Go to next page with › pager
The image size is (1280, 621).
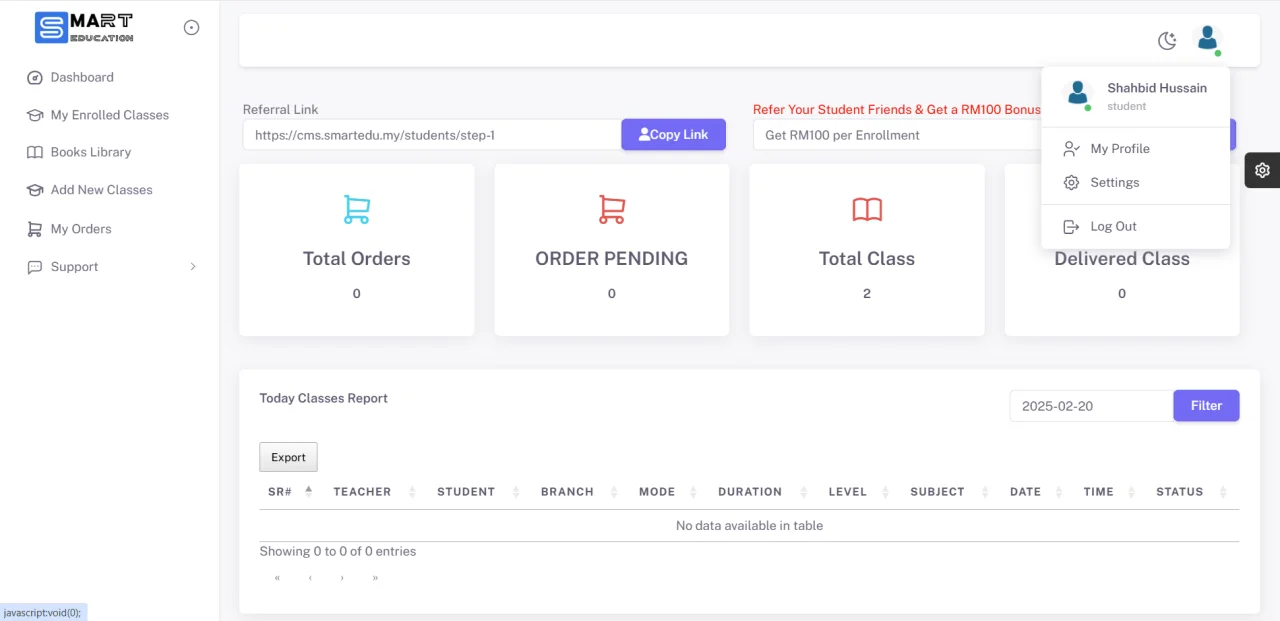point(342,578)
